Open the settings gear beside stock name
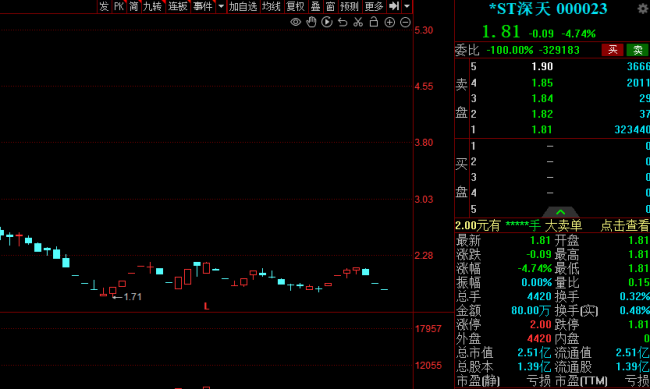650x389 pixels. pyautogui.click(x=643, y=9)
